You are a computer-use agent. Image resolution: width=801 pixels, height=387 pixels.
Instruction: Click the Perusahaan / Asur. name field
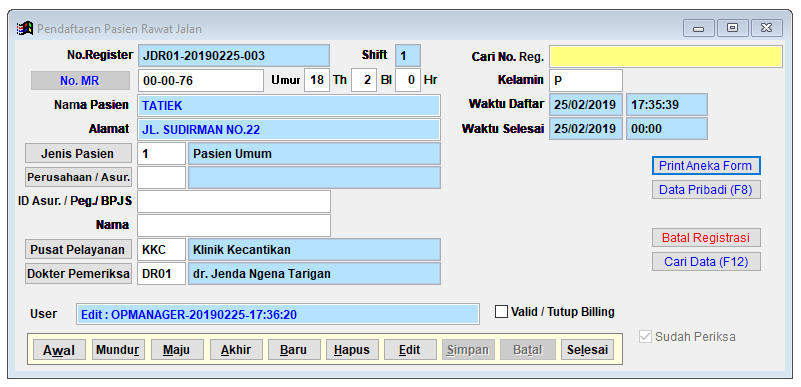314,178
